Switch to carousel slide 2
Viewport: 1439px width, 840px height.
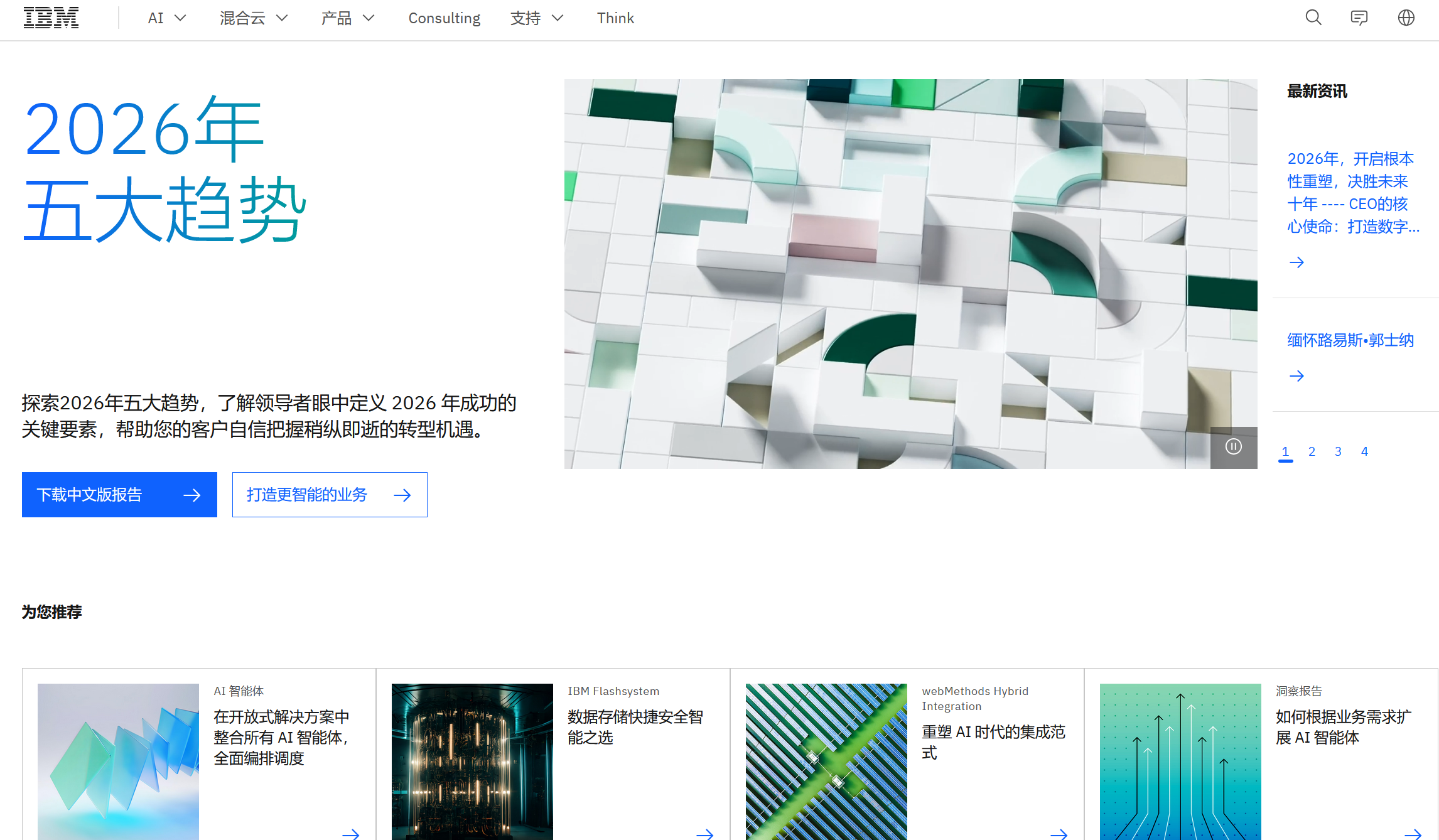[x=1312, y=451]
